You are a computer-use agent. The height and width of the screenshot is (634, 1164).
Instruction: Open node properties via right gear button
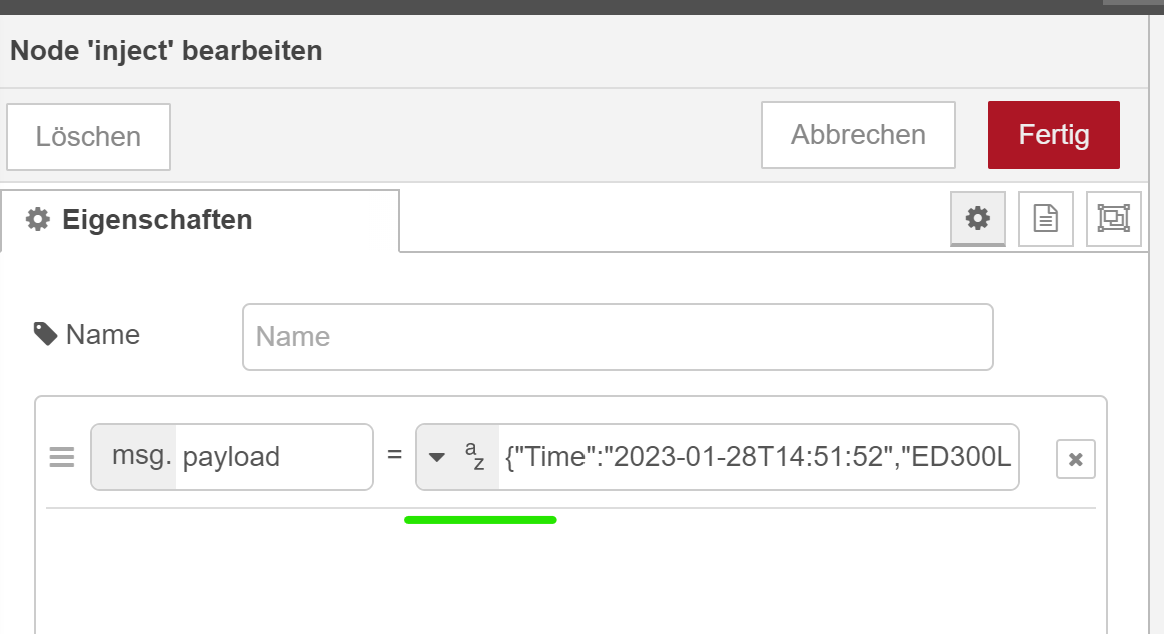pyautogui.click(x=977, y=219)
